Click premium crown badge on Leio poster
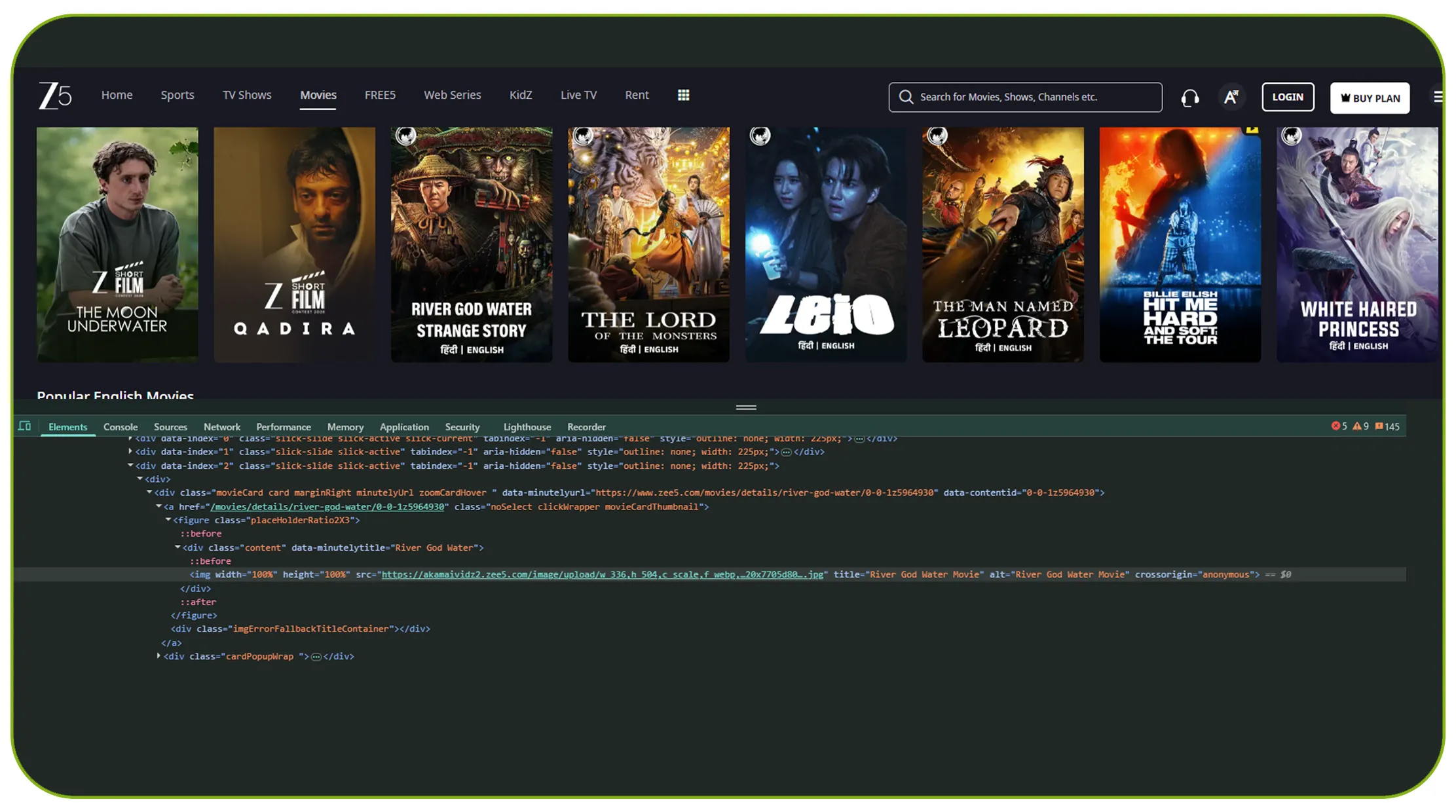The image size is (1456, 812). click(760, 136)
